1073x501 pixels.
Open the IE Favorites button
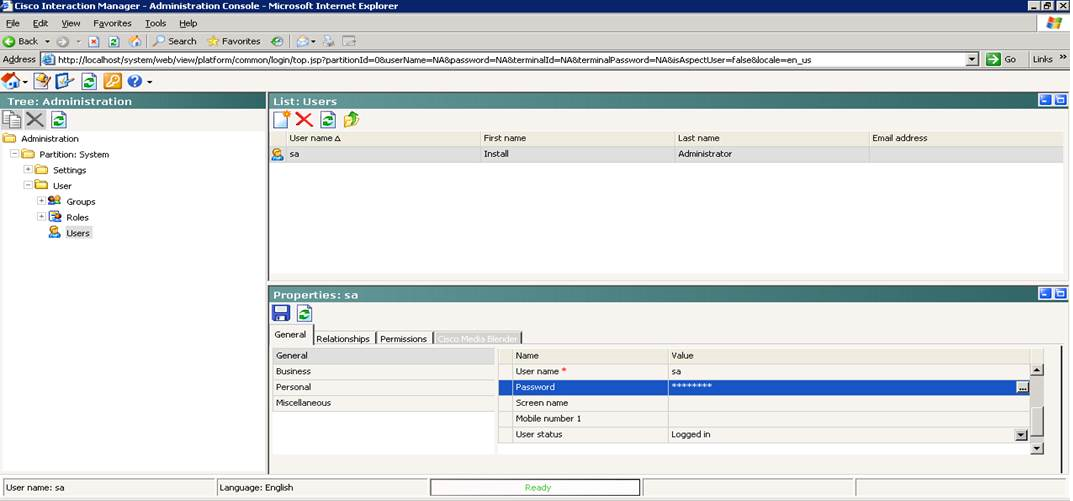click(x=233, y=41)
